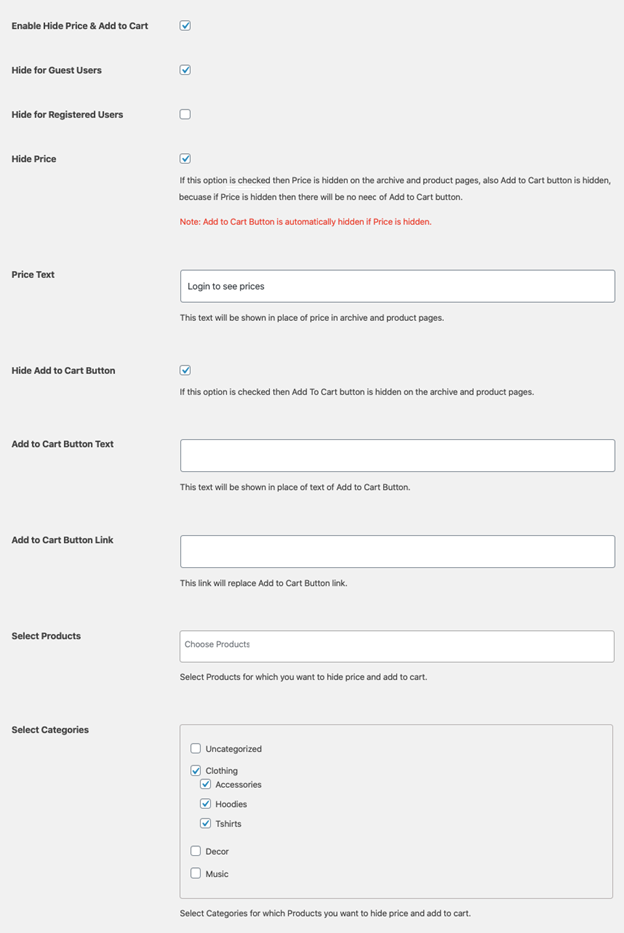The width and height of the screenshot is (624, 933).
Task: Check the Uncategorized category
Action: pyautogui.click(x=196, y=748)
